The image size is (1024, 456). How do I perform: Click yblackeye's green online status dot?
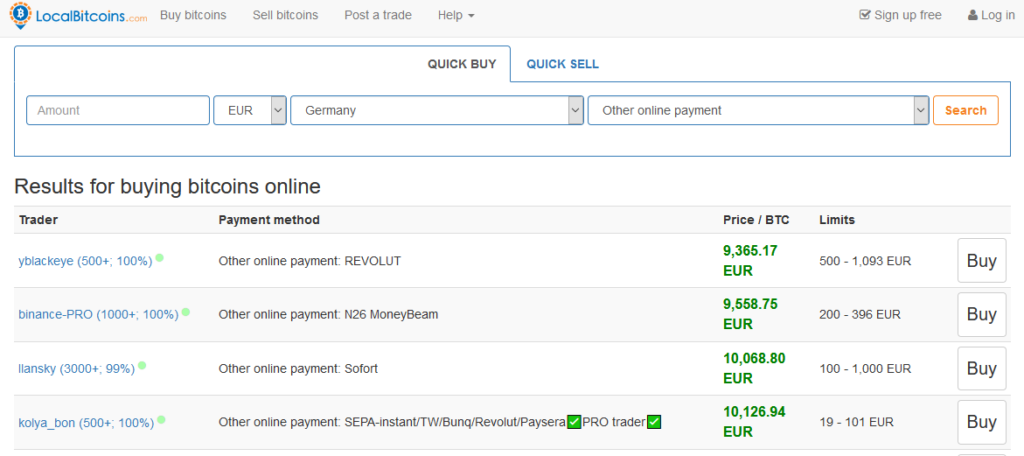pos(160,258)
